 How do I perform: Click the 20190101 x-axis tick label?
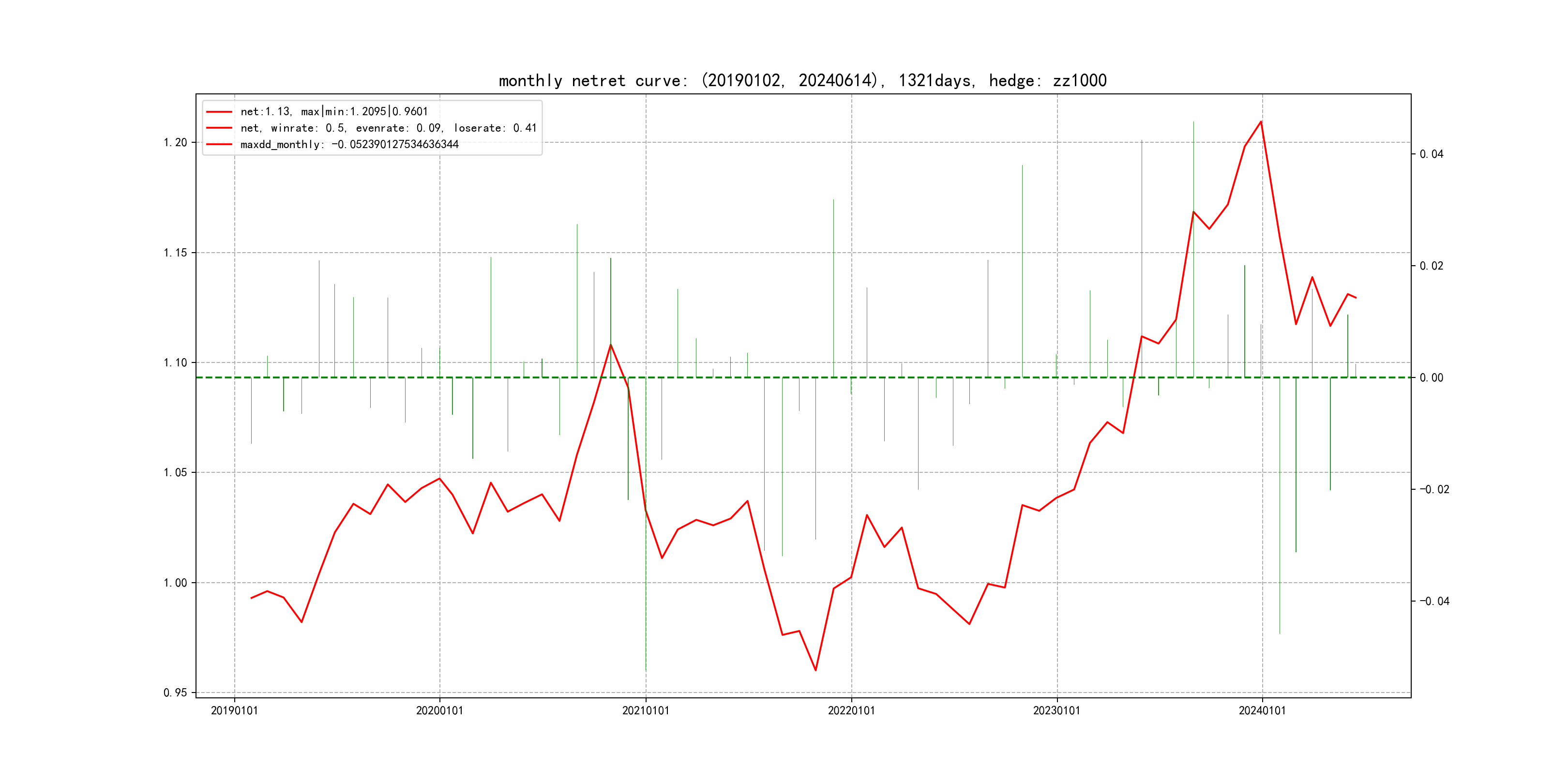tap(234, 710)
